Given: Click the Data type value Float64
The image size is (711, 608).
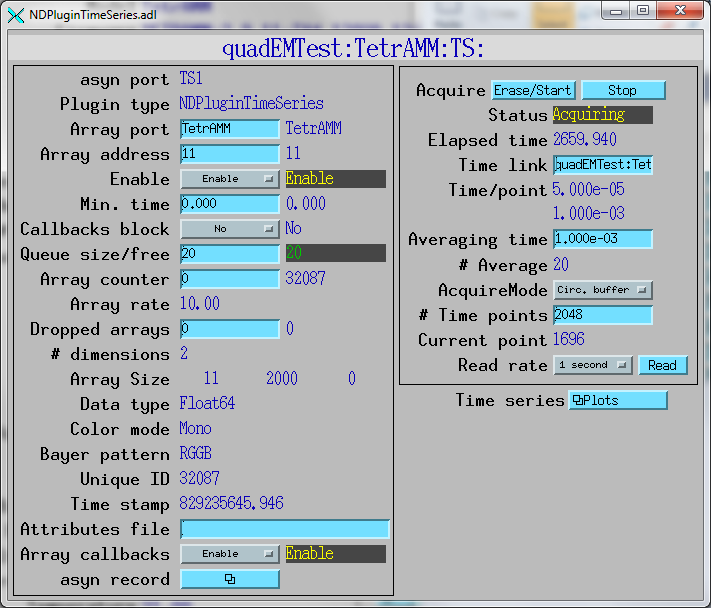Looking at the screenshot, I should click(x=207, y=403).
